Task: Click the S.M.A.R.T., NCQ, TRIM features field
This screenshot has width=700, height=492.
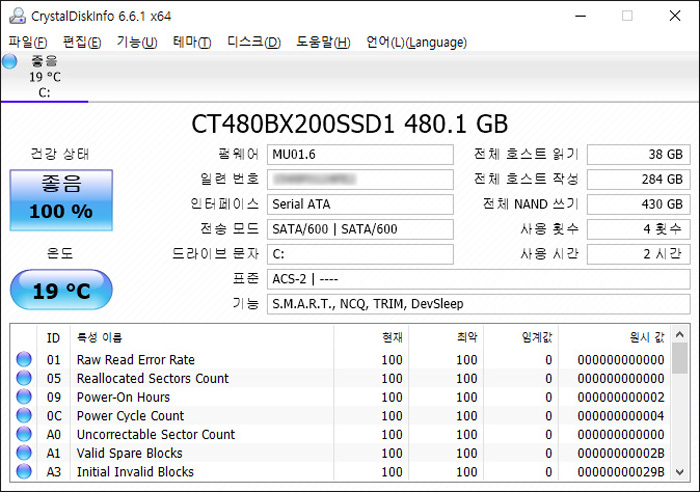Action: tap(479, 304)
